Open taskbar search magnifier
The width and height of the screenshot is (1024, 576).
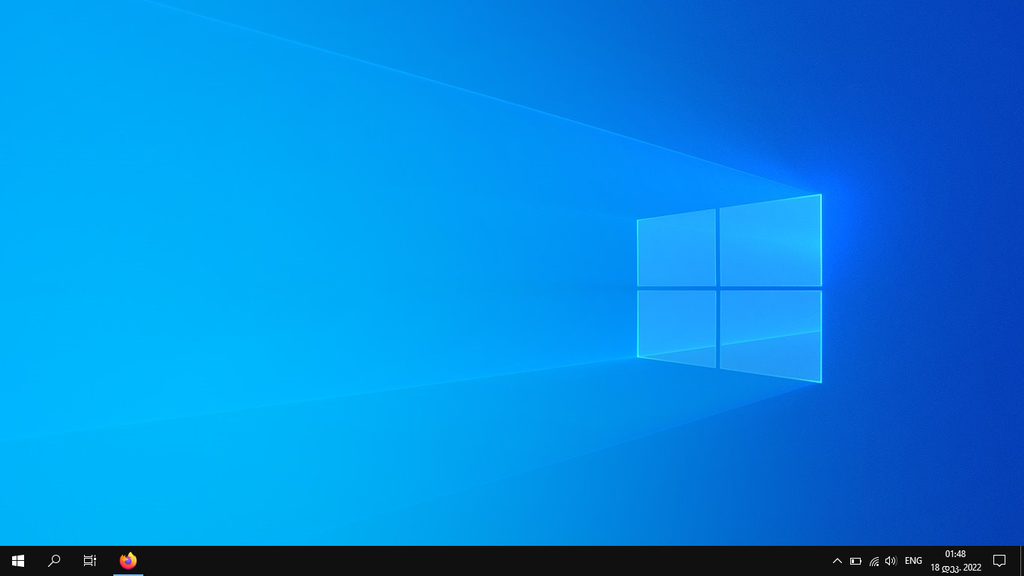[x=54, y=561]
